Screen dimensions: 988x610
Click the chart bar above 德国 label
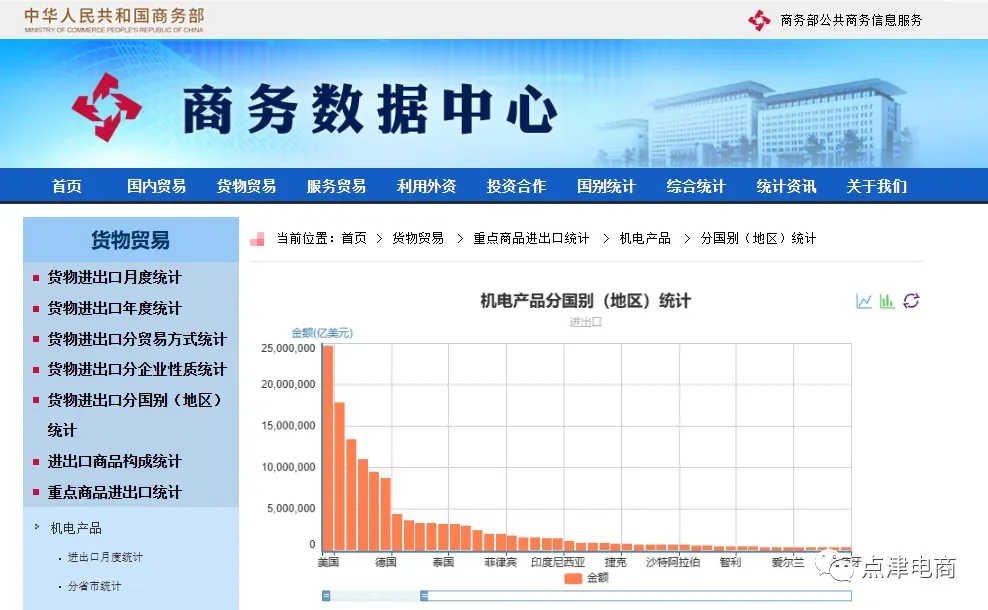(386, 514)
